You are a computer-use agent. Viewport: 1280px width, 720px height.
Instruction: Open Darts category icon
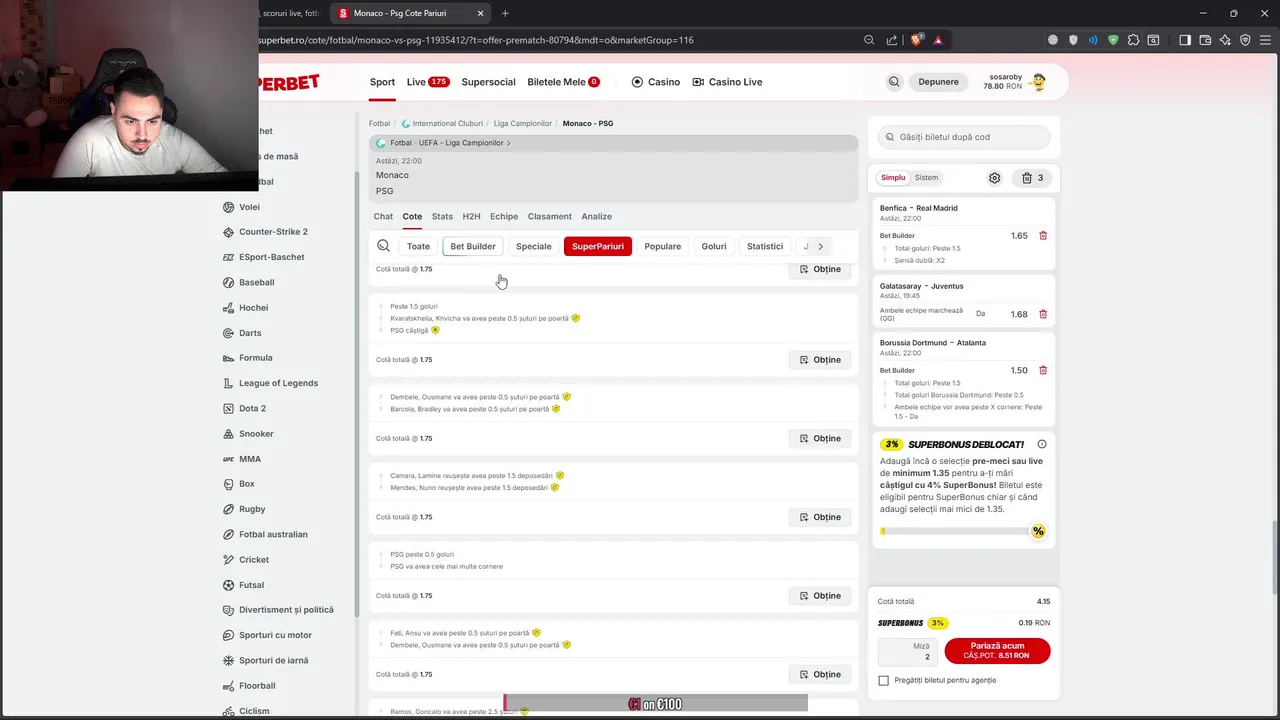click(229, 333)
